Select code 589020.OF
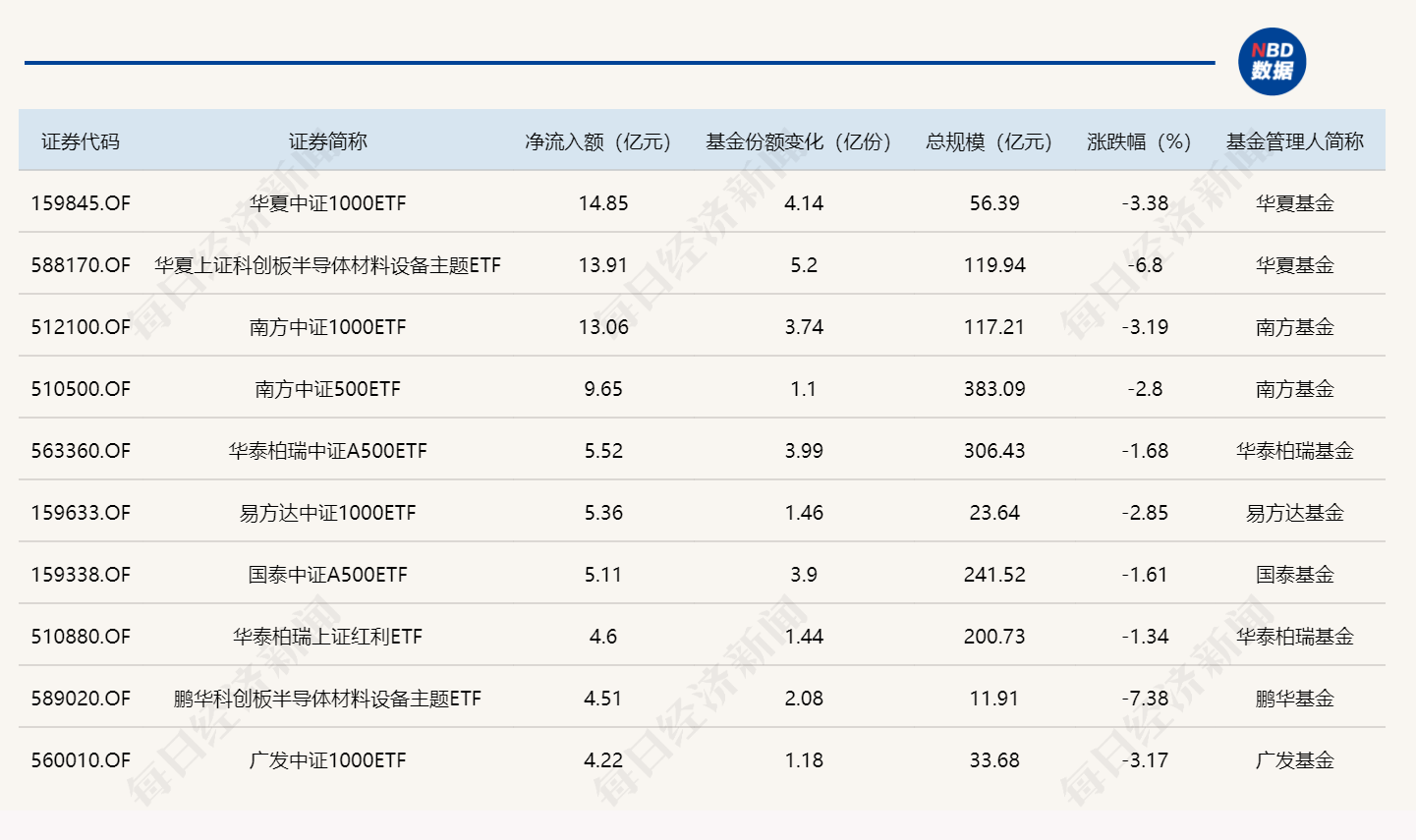 coord(81,699)
